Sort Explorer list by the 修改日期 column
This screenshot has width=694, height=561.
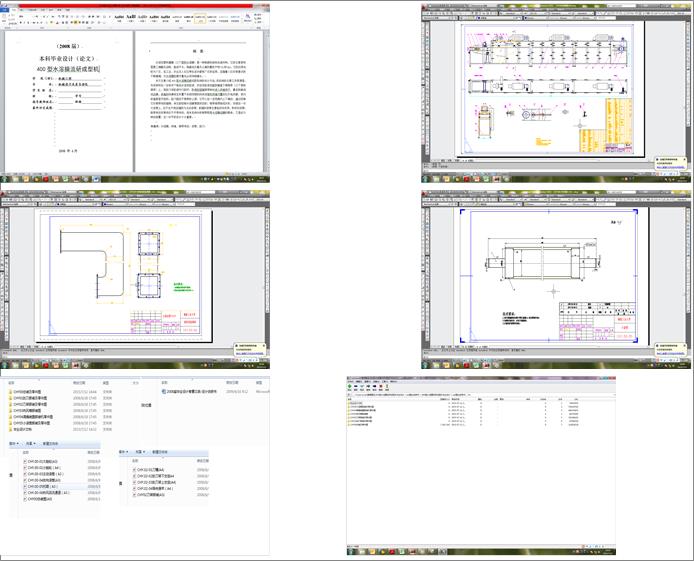click(x=79, y=383)
